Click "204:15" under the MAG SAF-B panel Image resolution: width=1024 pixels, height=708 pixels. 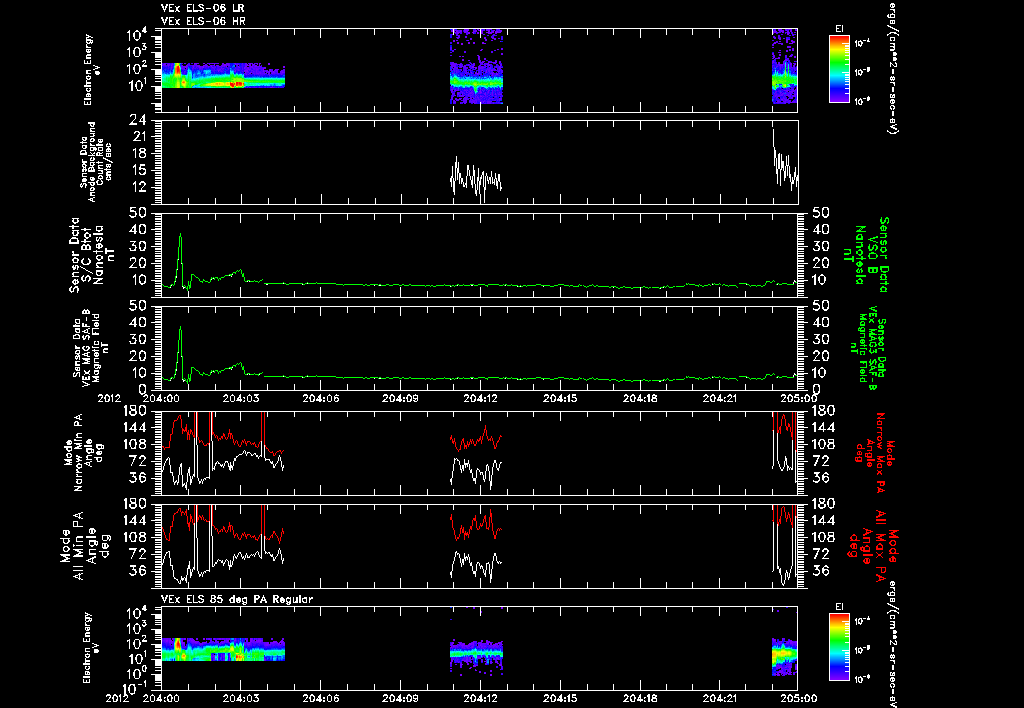coord(560,398)
